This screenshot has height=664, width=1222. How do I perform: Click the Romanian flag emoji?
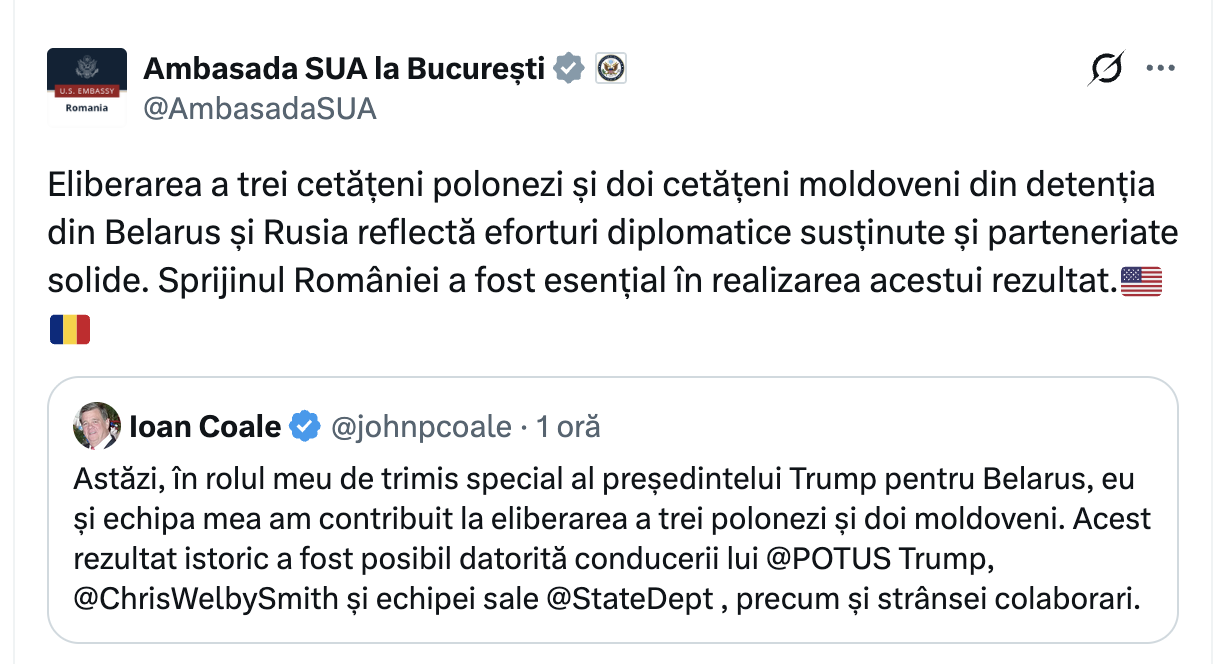(x=70, y=329)
